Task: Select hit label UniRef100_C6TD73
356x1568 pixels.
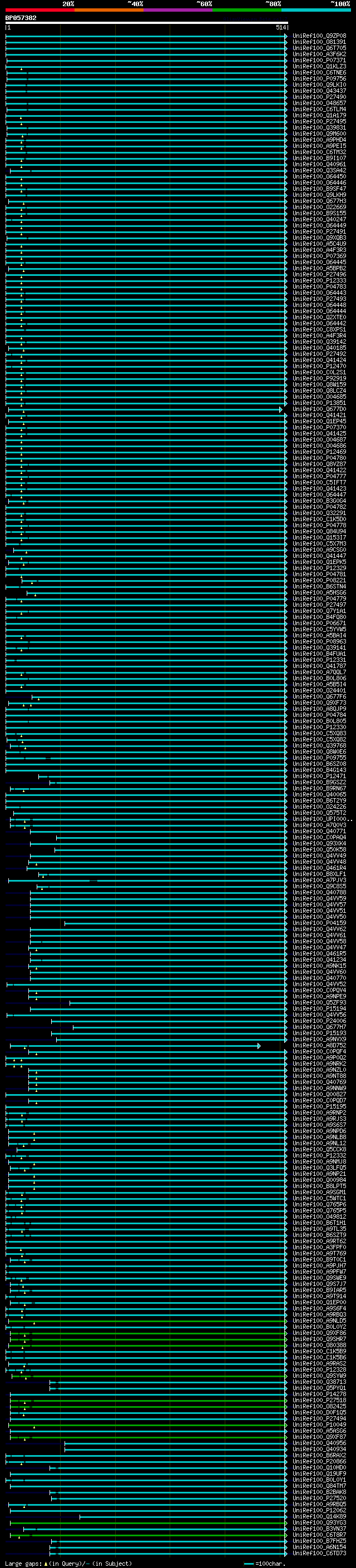Action: [319, 1554]
